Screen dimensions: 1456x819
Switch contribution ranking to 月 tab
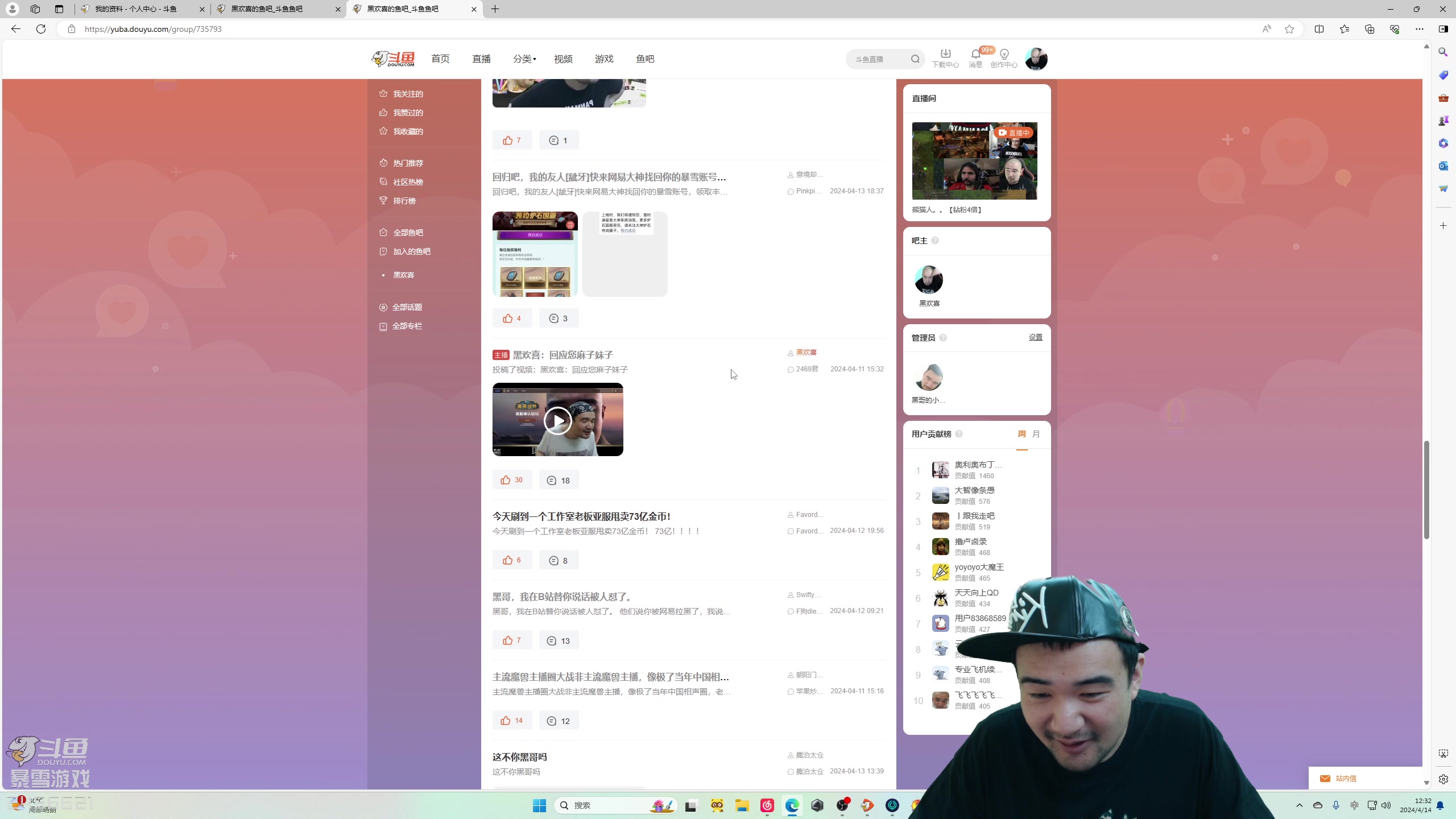[x=1036, y=434]
